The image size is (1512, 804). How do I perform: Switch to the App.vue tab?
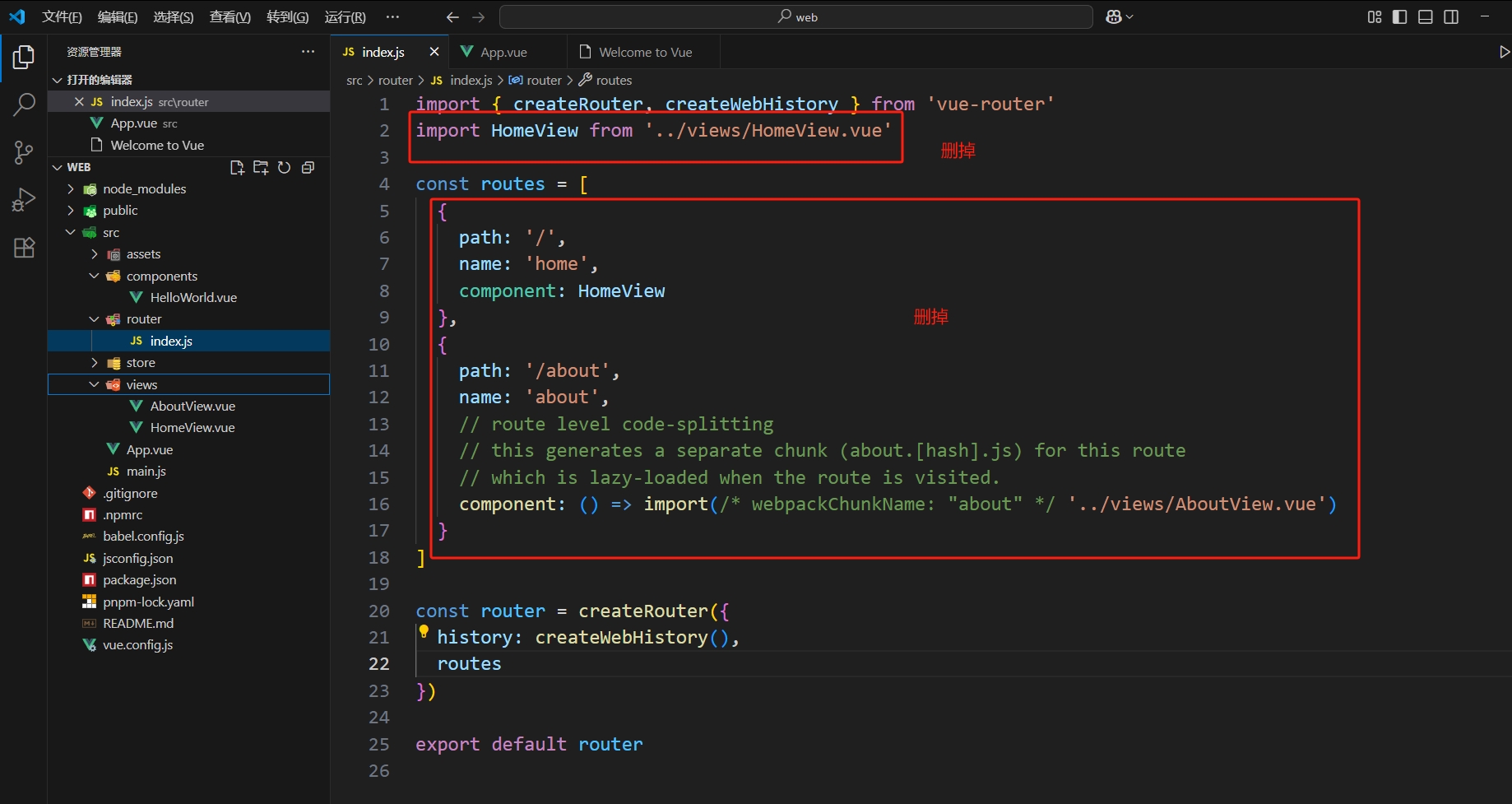[503, 53]
